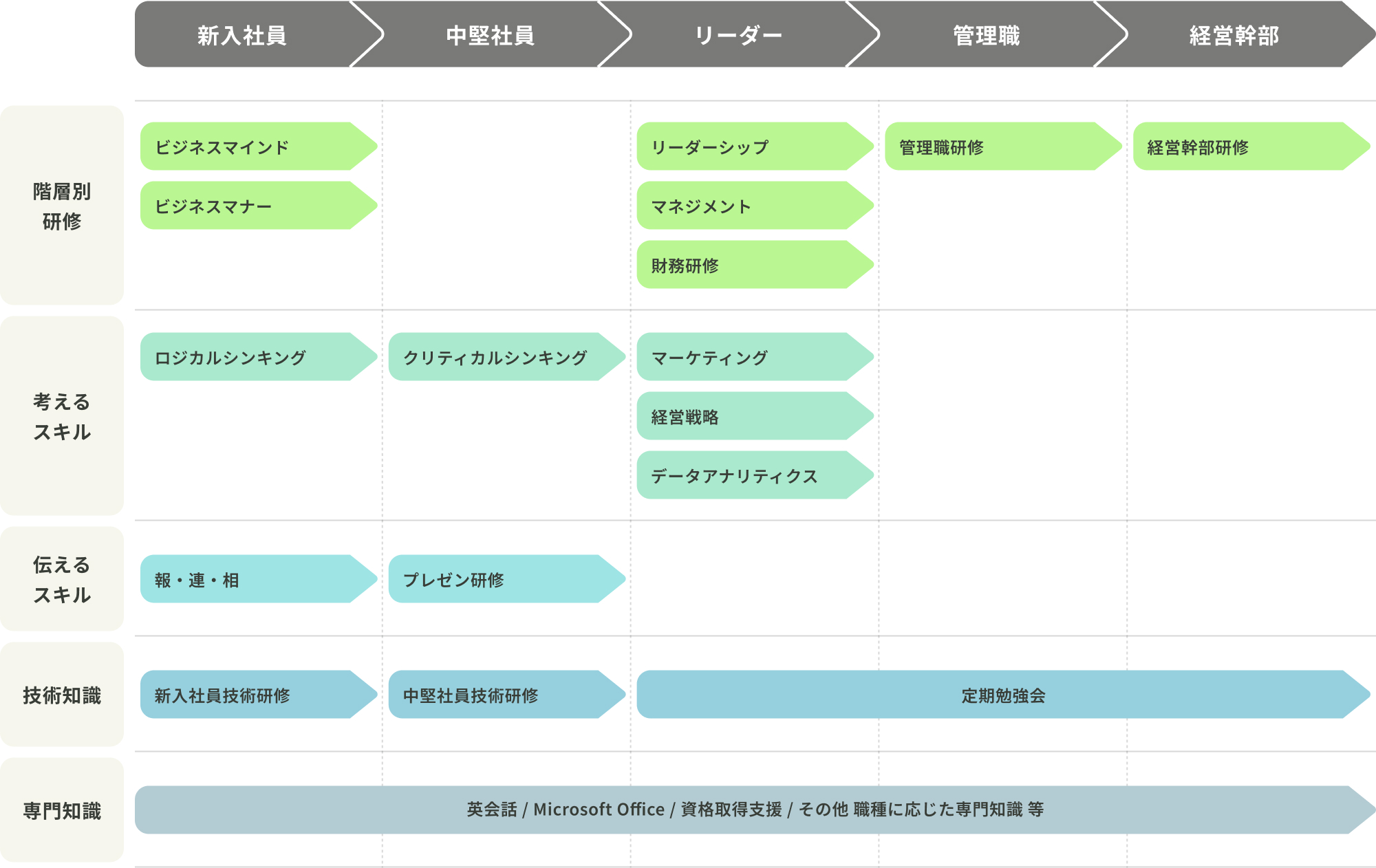Image resolution: width=1376 pixels, height=868 pixels.
Task: Click the 定期勉強会 wide arrow bar
Action: pos(1002,695)
